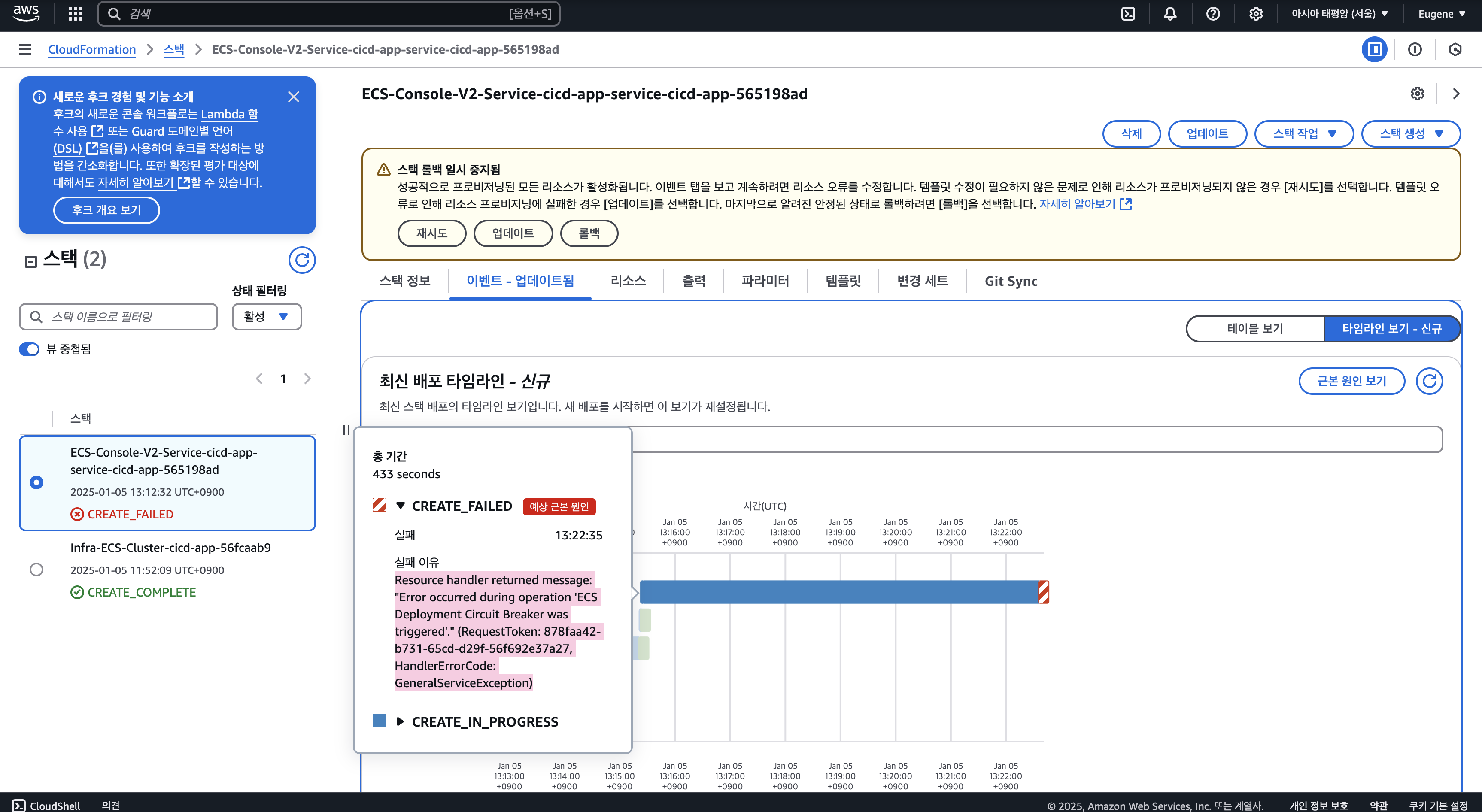Click the info icon in hooks banner
1482x812 pixels.
39,97
